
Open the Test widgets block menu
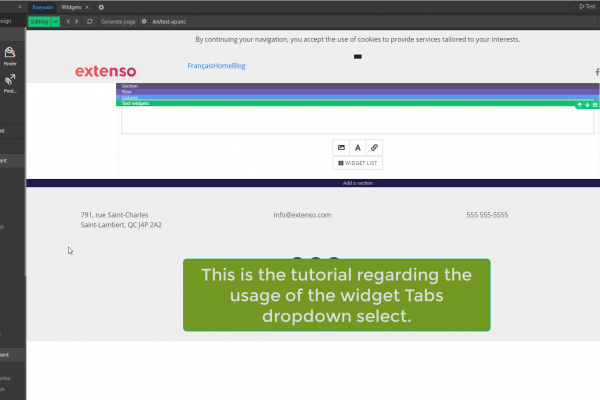coord(595,104)
